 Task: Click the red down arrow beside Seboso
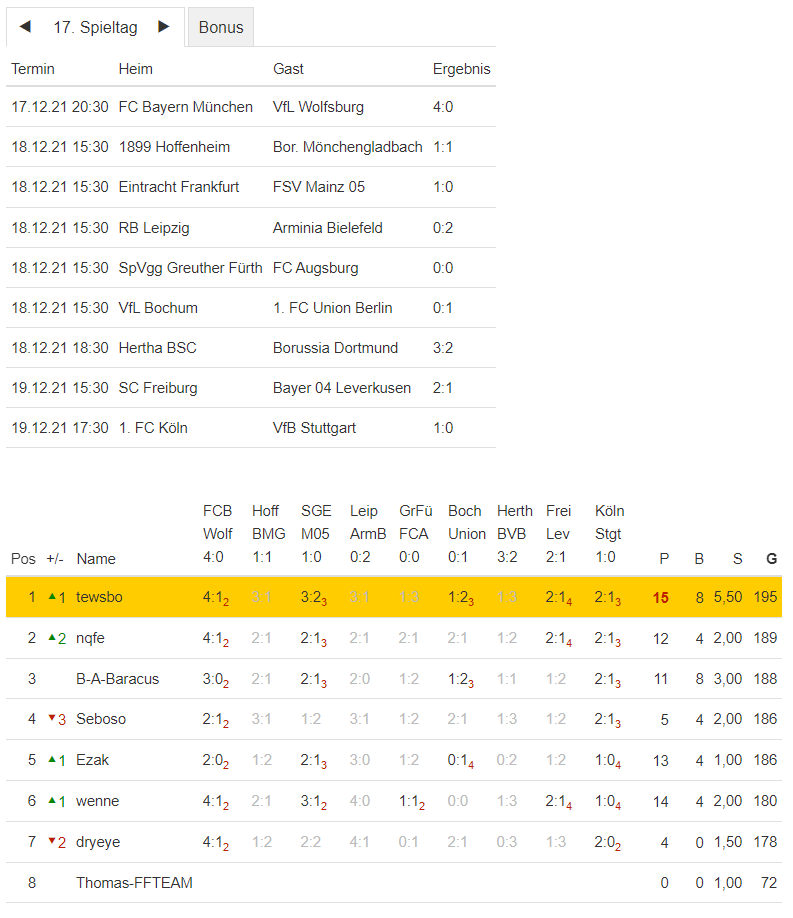tap(52, 718)
